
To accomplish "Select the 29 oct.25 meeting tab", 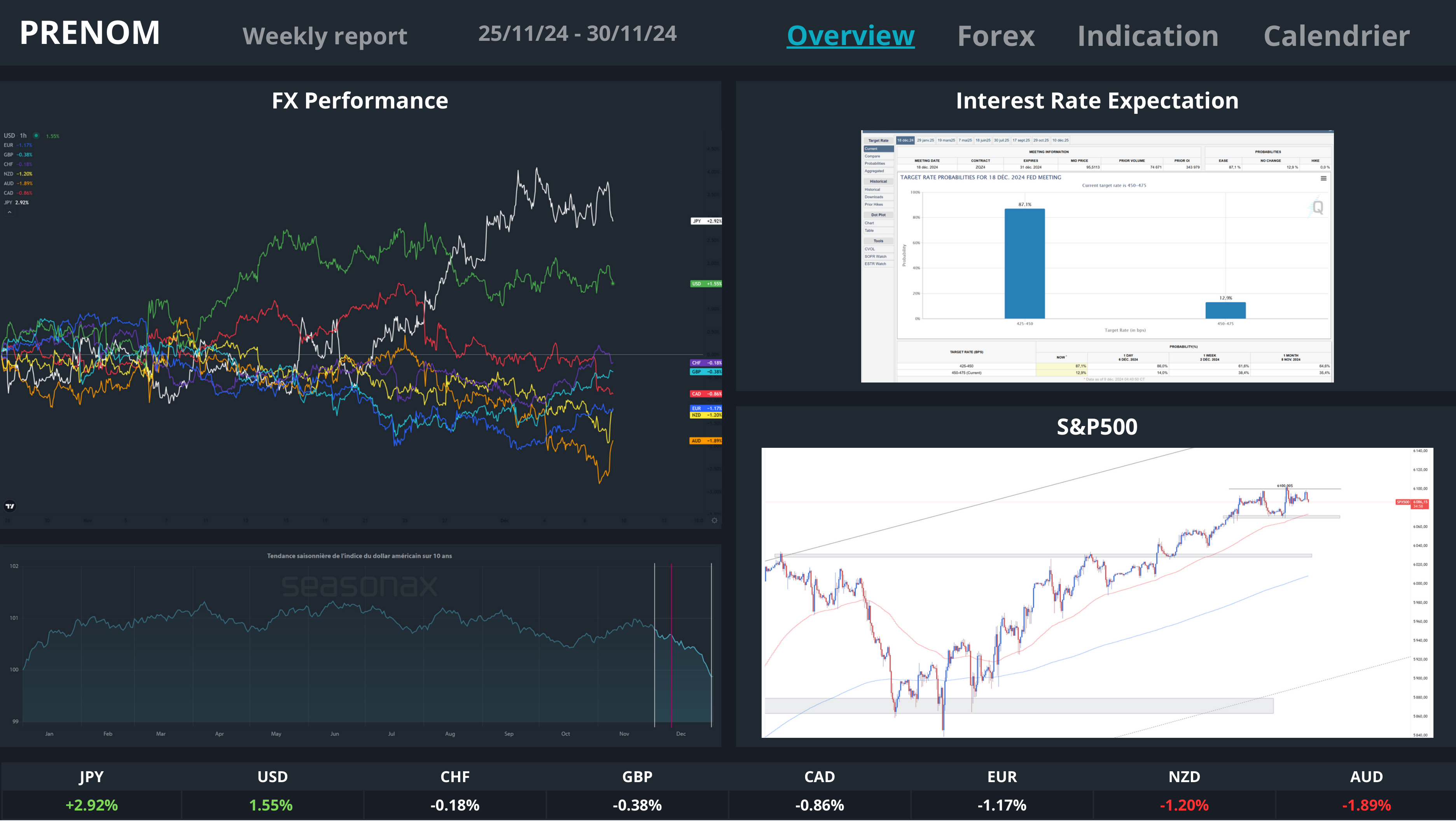I will tap(1041, 140).
